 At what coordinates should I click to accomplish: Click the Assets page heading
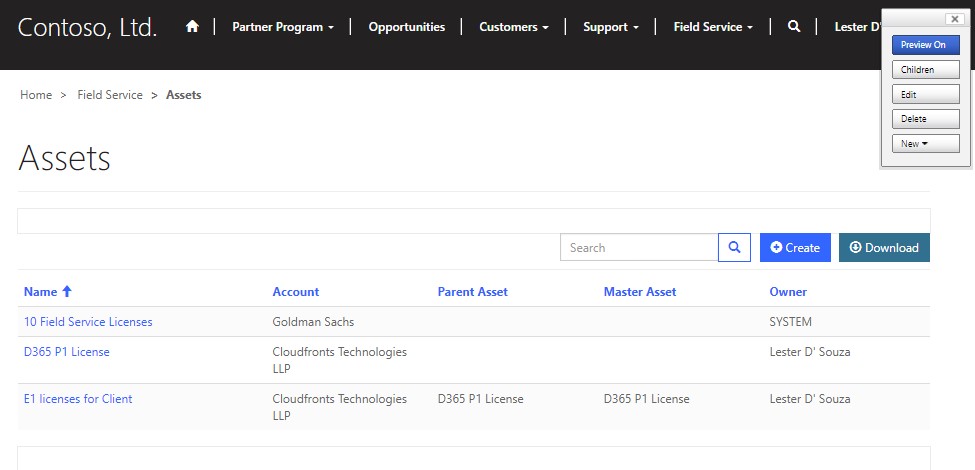(64, 159)
